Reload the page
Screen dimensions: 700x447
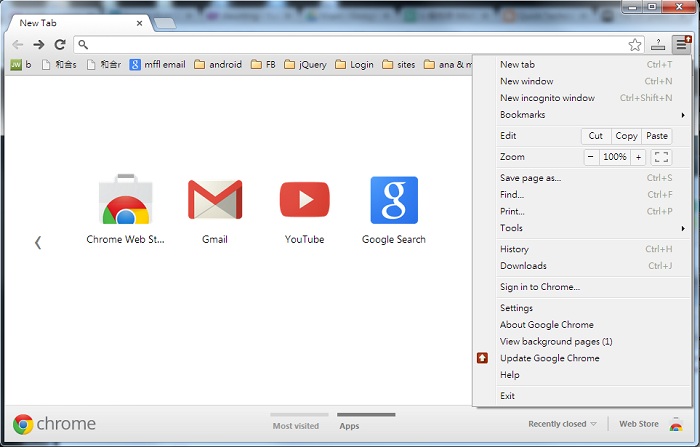click(60, 45)
